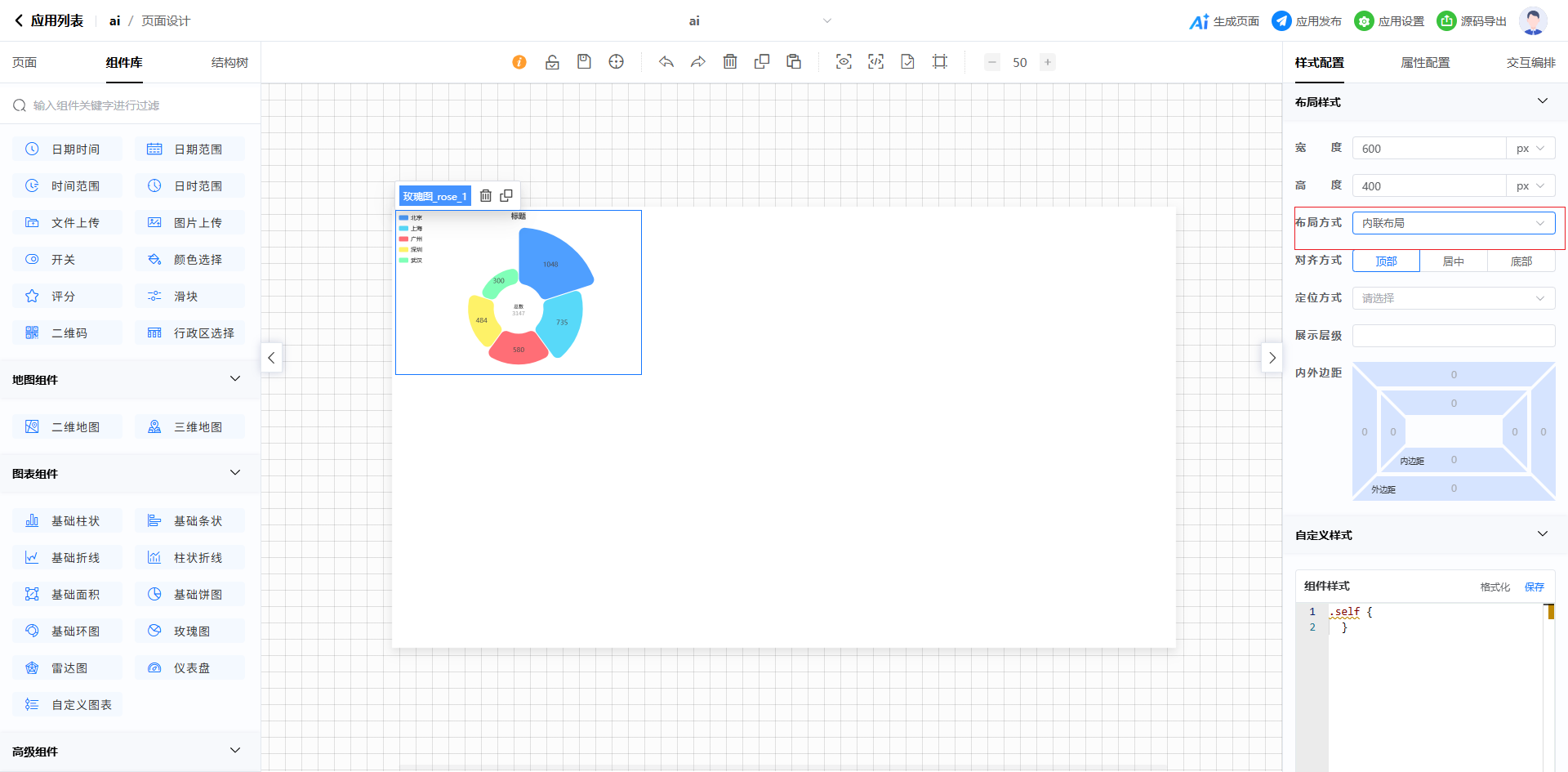Image resolution: width=1568 pixels, height=772 pixels.
Task: Click the preview eye icon in toolbar
Action: (844, 62)
